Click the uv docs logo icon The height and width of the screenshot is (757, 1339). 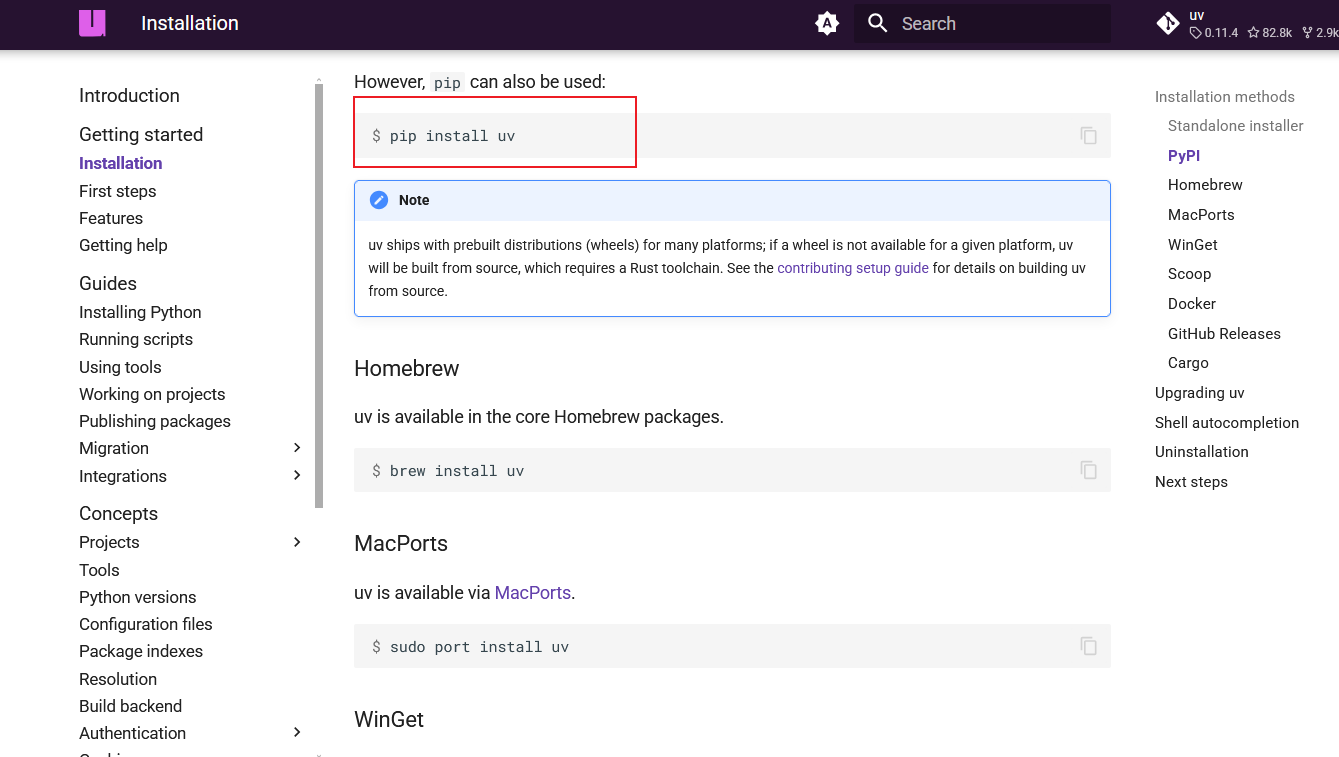pos(92,23)
